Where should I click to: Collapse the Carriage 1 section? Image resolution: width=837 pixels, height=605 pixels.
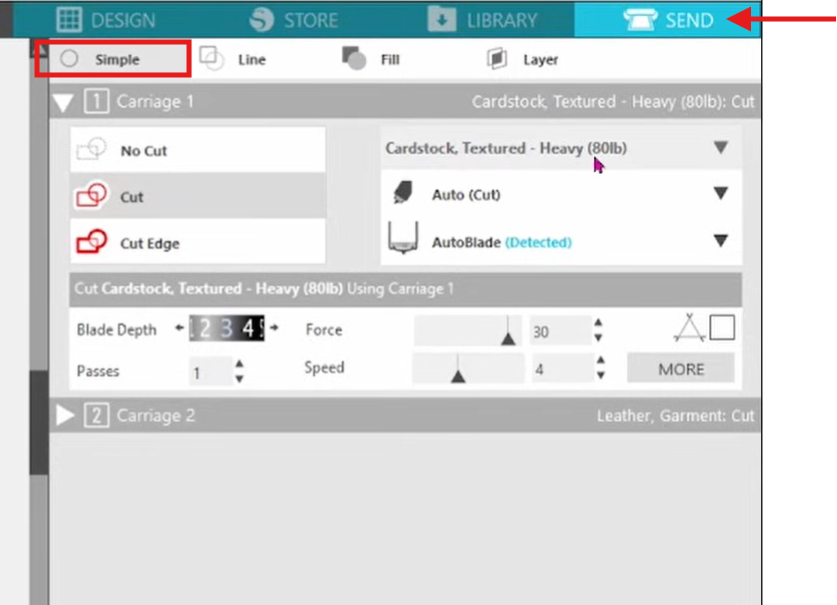coord(64,102)
